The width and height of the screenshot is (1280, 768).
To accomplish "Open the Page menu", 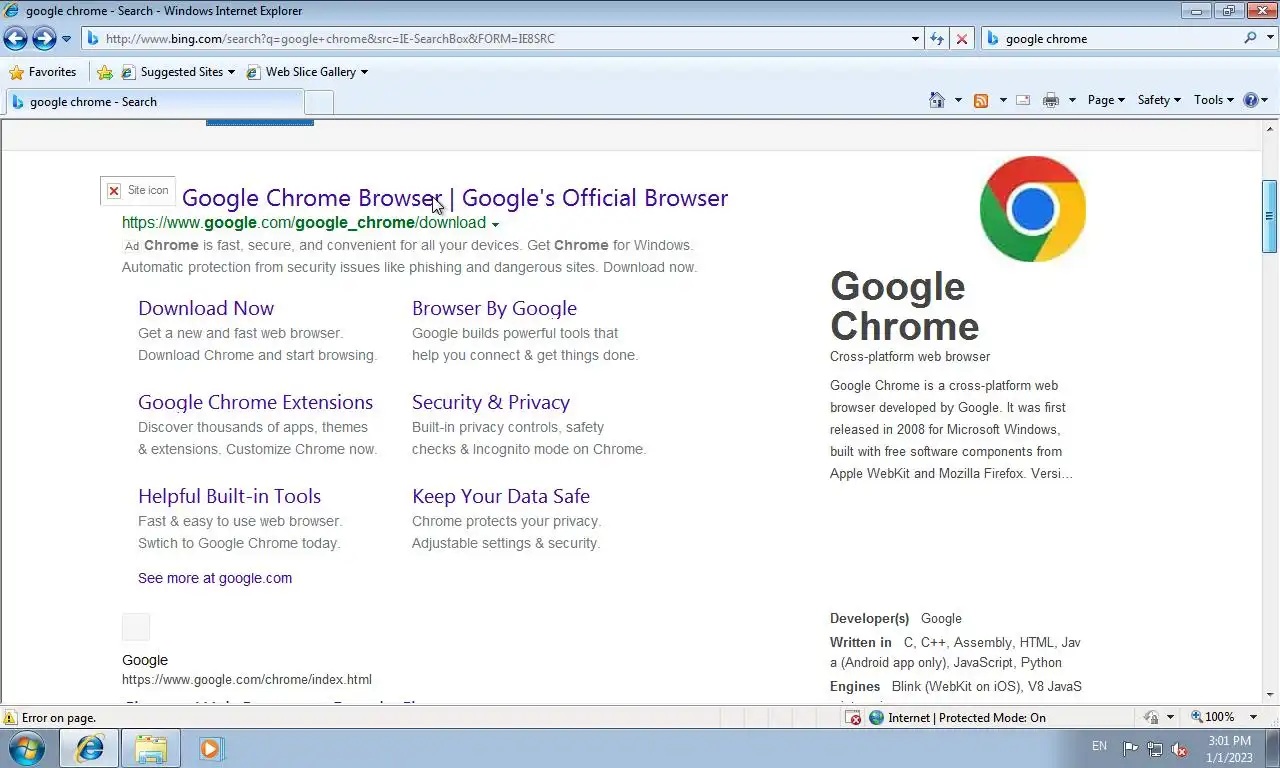I will coord(1106,100).
